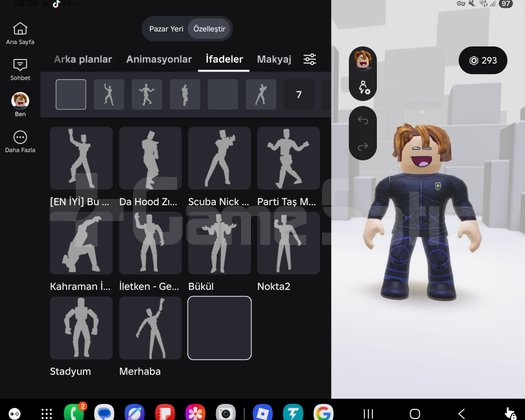
Task: Tap back navigation button
Action: [x=461, y=414]
